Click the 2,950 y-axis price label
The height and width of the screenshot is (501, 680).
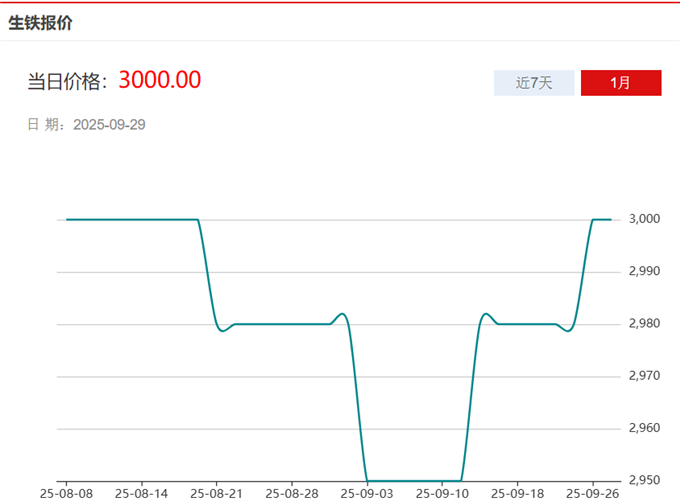tap(643, 480)
